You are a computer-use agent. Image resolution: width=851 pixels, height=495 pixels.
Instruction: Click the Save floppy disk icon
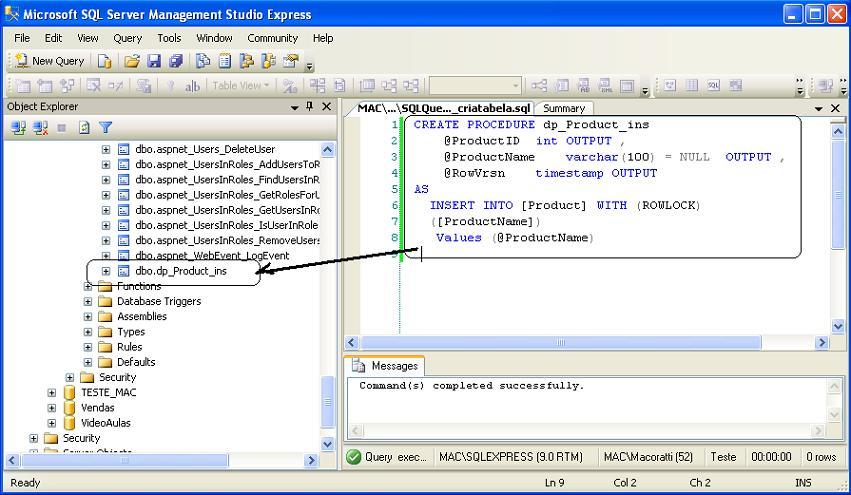pos(154,61)
